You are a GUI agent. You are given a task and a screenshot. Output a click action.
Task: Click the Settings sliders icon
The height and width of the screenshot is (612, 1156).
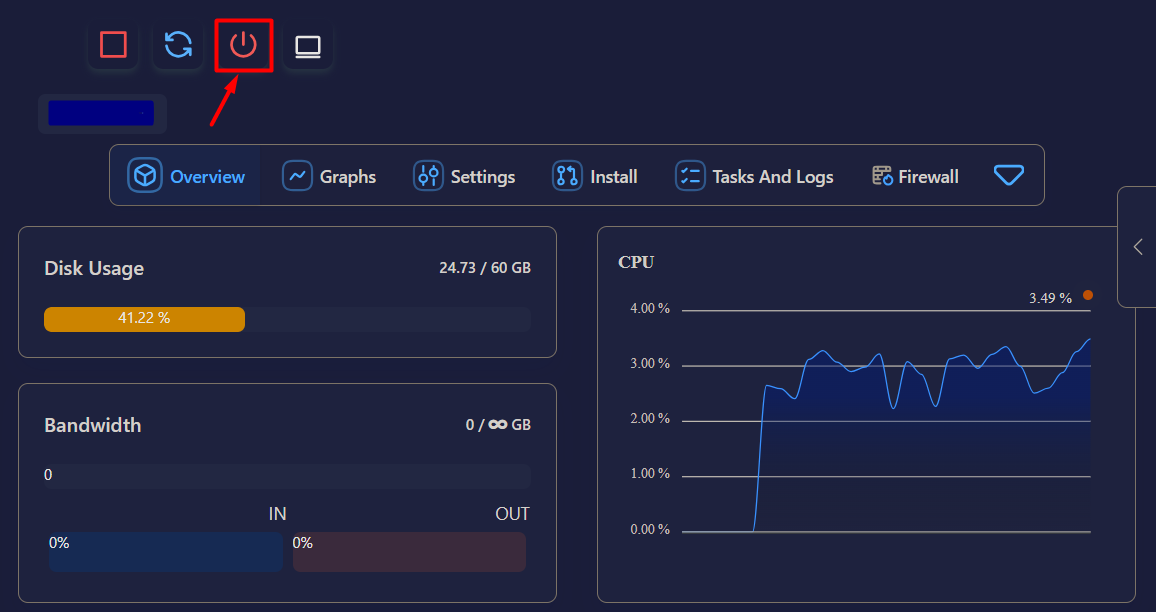pos(428,176)
